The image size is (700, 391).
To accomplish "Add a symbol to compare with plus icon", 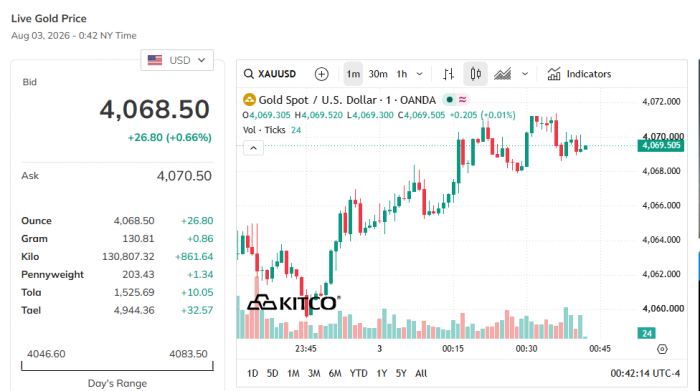I will pyautogui.click(x=321, y=74).
